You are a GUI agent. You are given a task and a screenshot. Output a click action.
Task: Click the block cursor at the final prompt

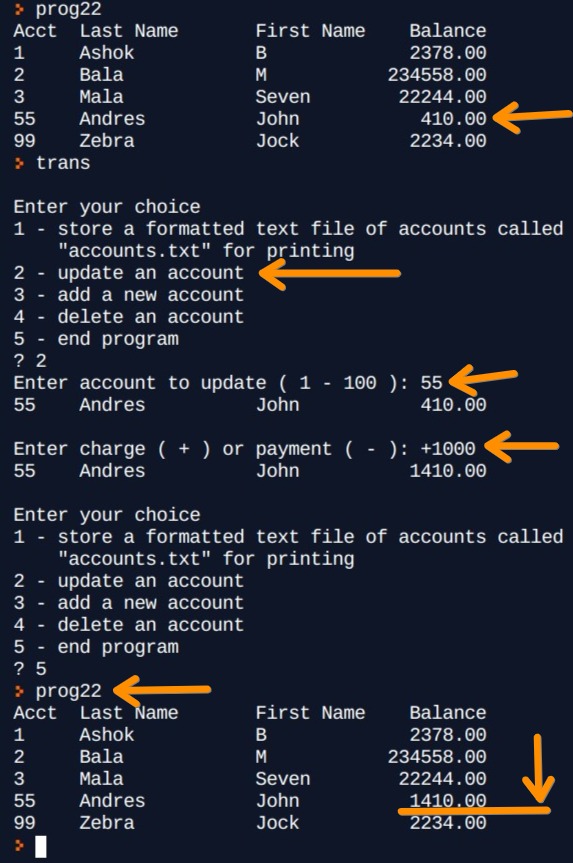pyautogui.click(x=41, y=846)
